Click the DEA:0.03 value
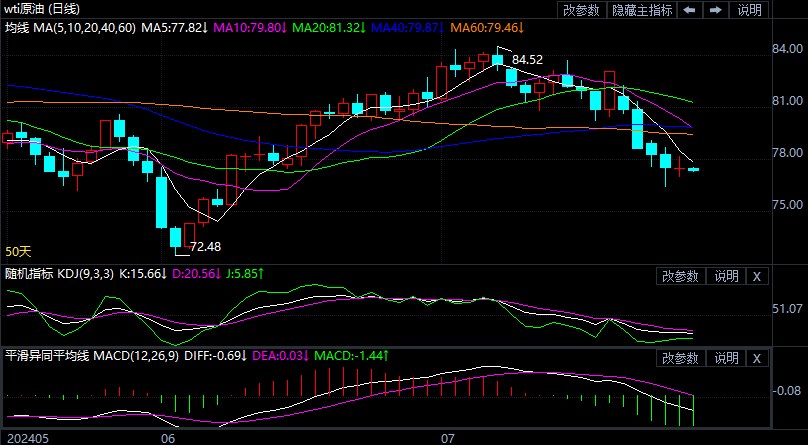 (x=281, y=355)
